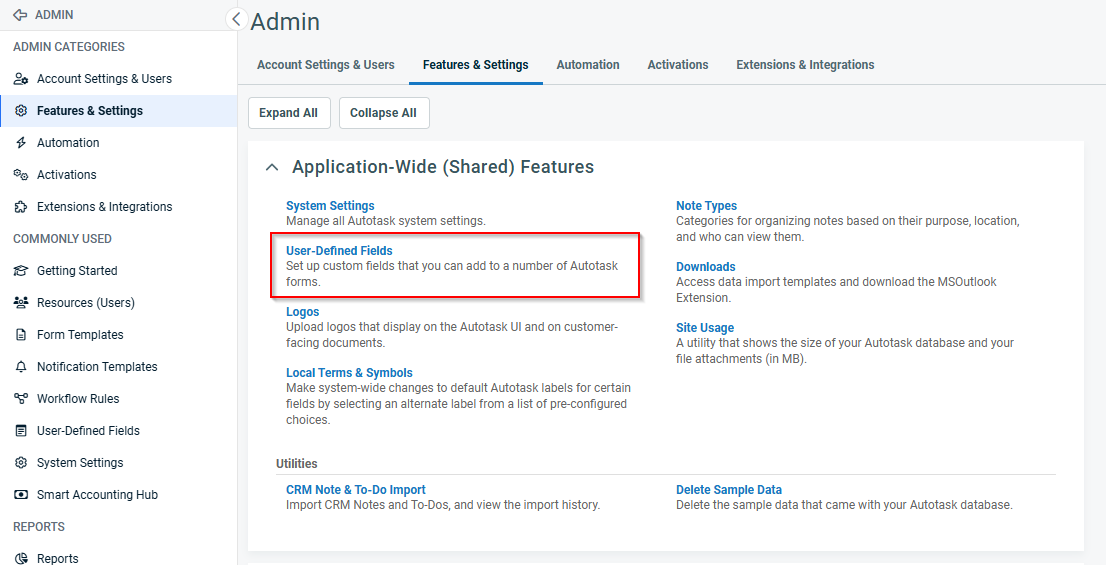The width and height of the screenshot is (1106, 565).
Task: Collapse the left sidebar with chevron button
Action: coord(236,19)
